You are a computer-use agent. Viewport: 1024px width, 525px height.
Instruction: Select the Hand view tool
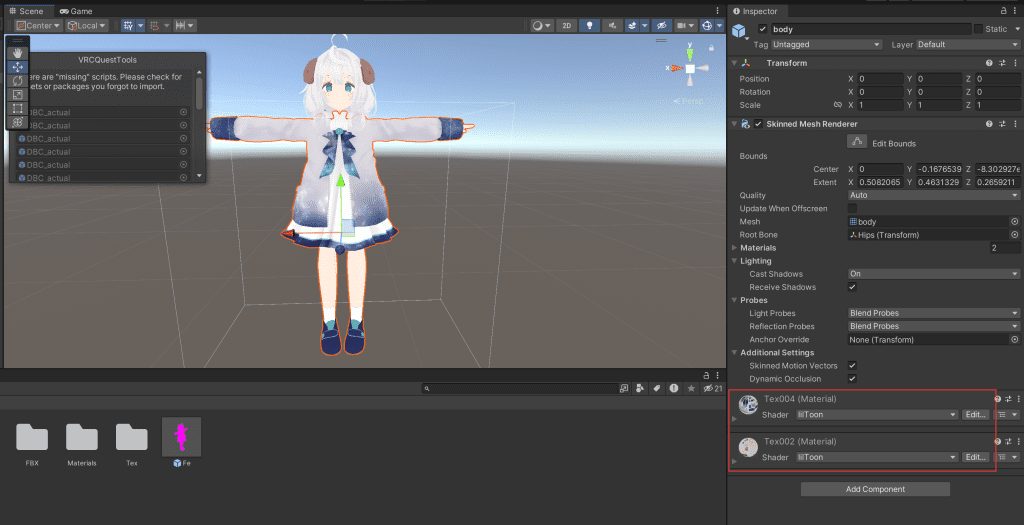click(x=18, y=53)
